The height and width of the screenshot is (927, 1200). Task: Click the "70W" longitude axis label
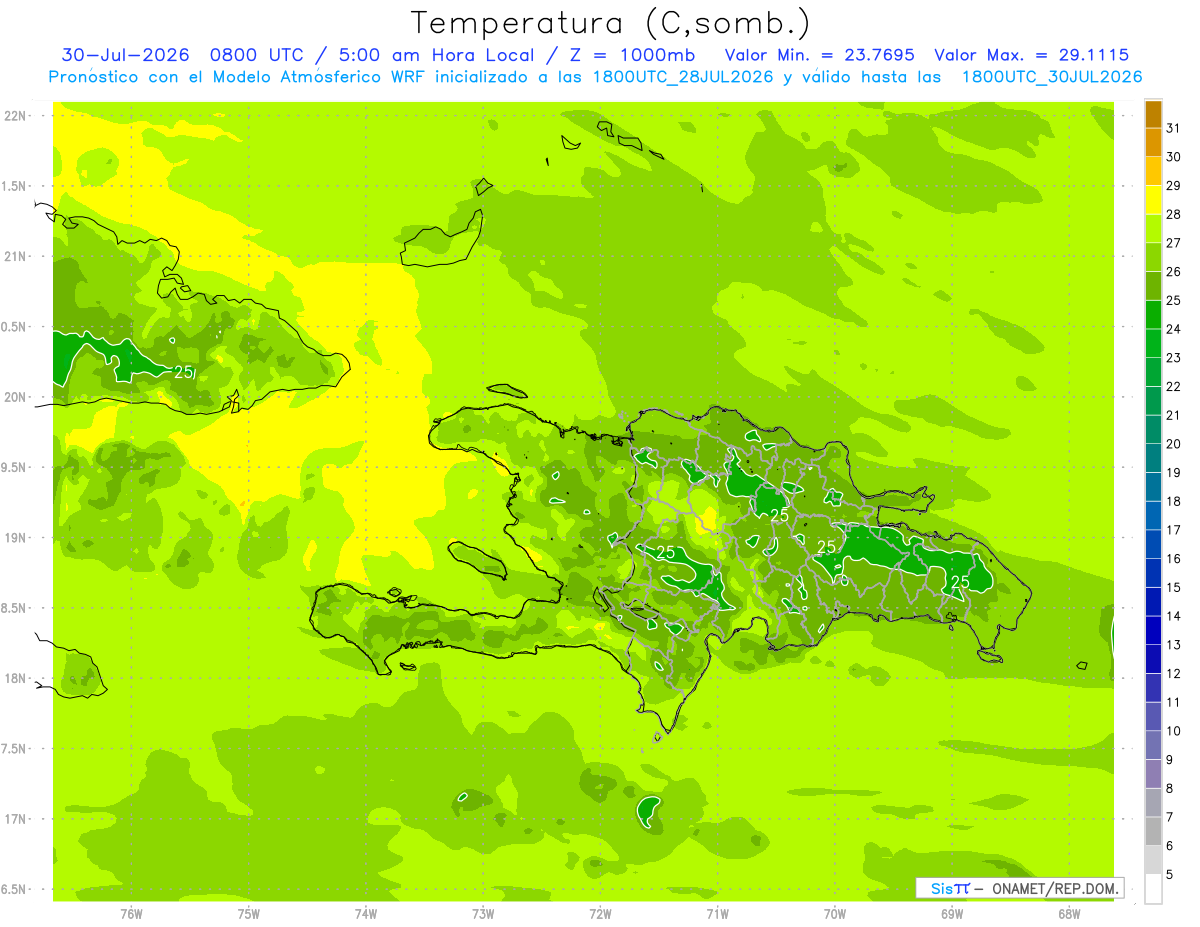pyautogui.click(x=834, y=913)
